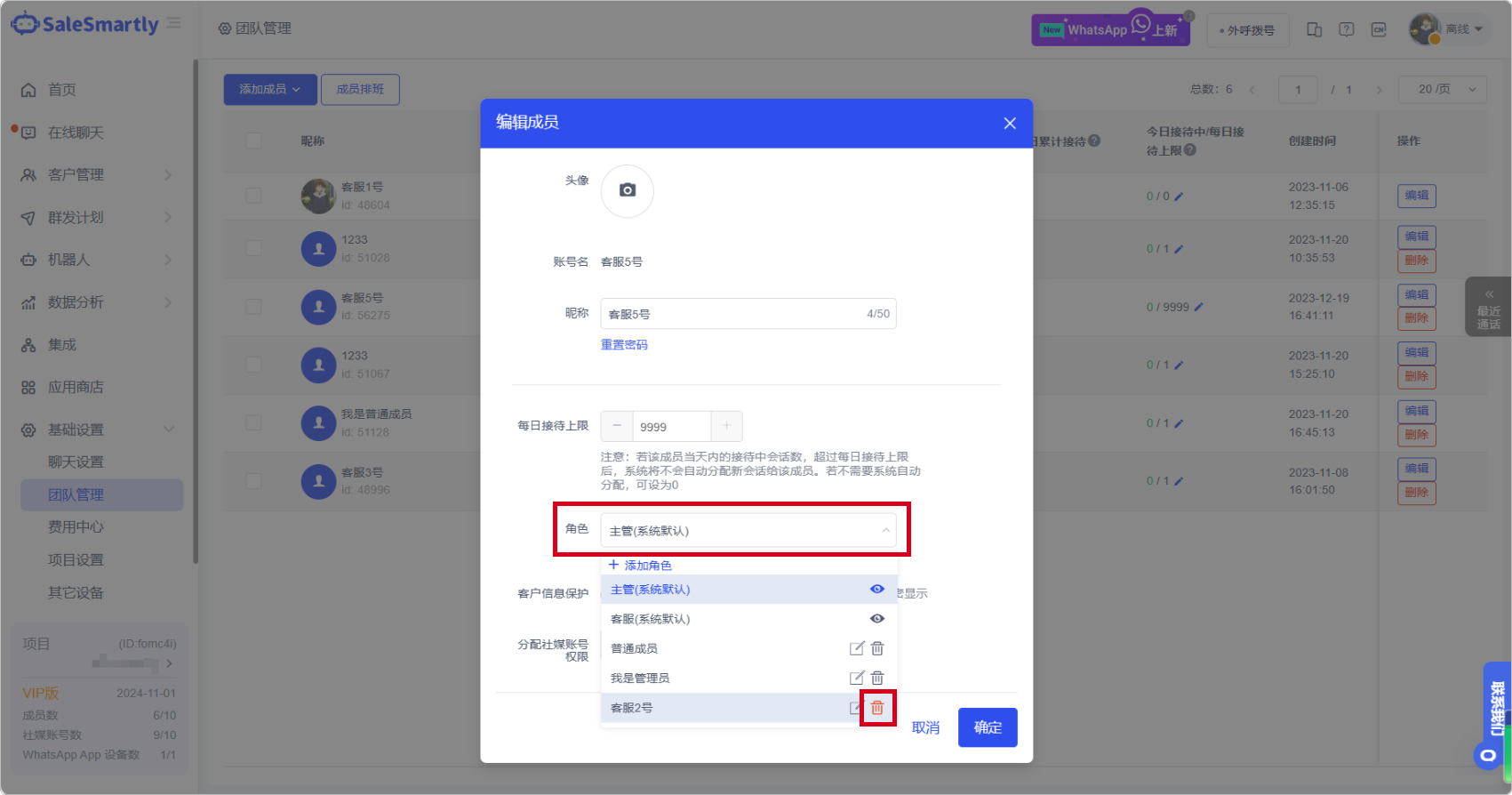Click the plus stepper for daily limit
This screenshot has width=1512, height=795.
(x=726, y=426)
